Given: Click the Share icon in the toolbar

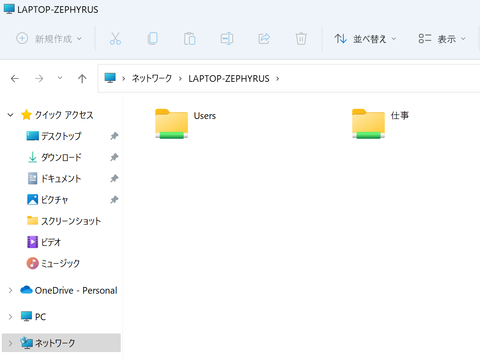Looking at the screenshot, I should click(x=264, y=39).
